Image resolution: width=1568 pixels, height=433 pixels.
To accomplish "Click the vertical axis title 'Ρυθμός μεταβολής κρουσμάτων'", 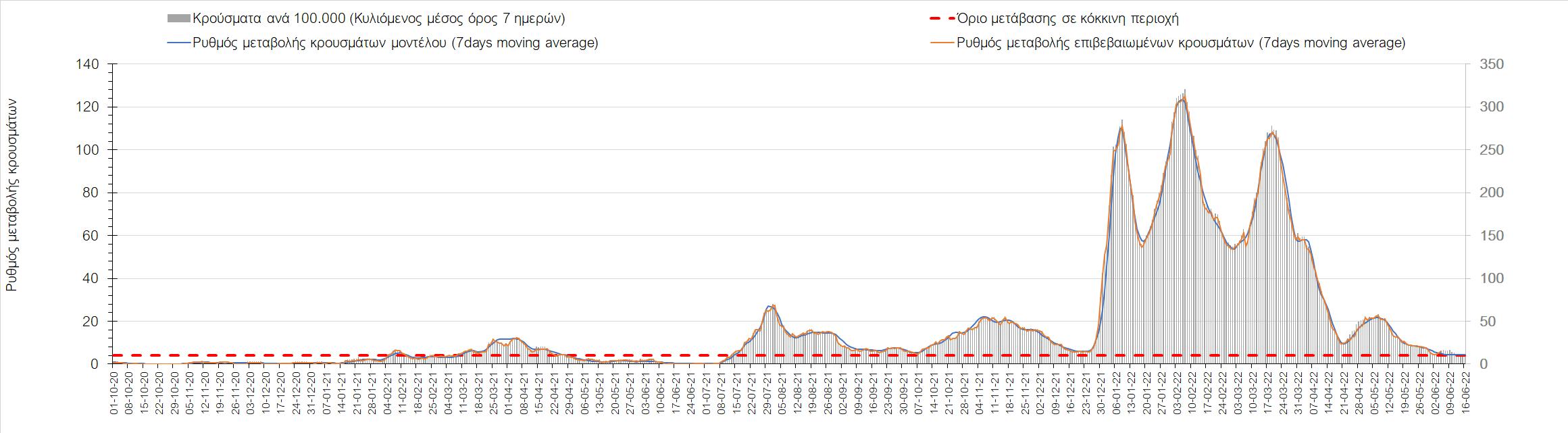I will (x=11, y=195).
